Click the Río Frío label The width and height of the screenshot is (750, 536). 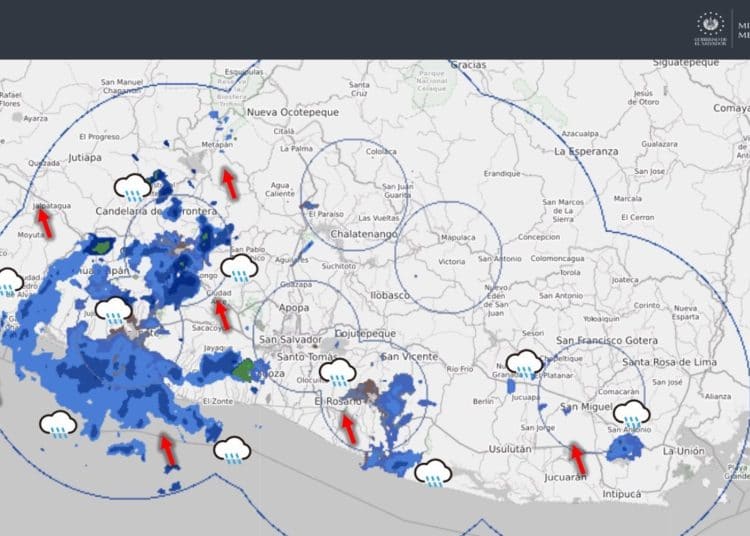click(x=460, y=369)
